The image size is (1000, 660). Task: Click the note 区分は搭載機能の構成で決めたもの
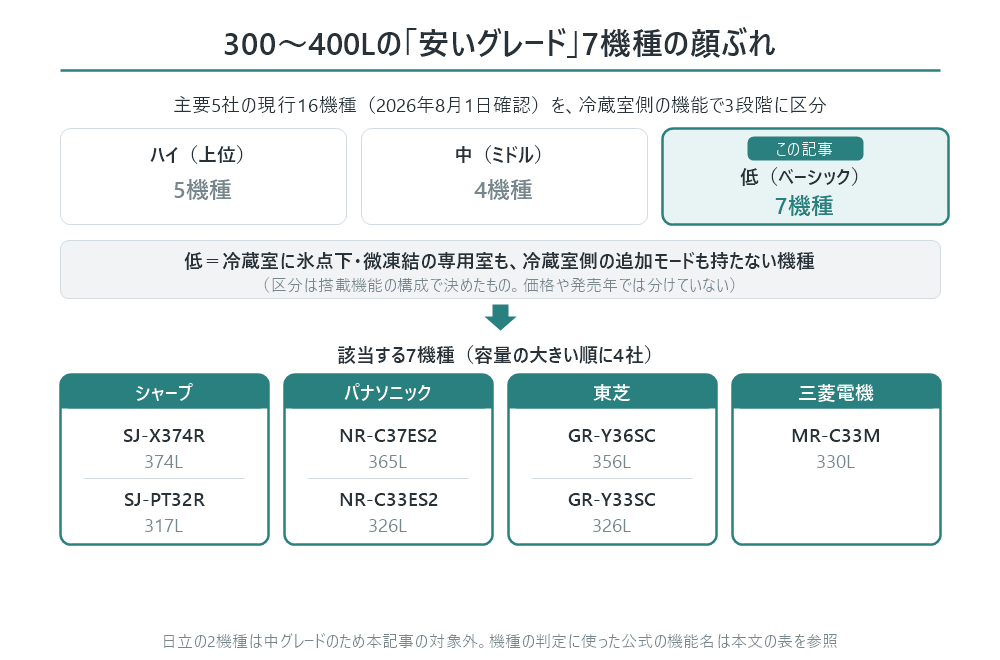click(x=499, y=285)
